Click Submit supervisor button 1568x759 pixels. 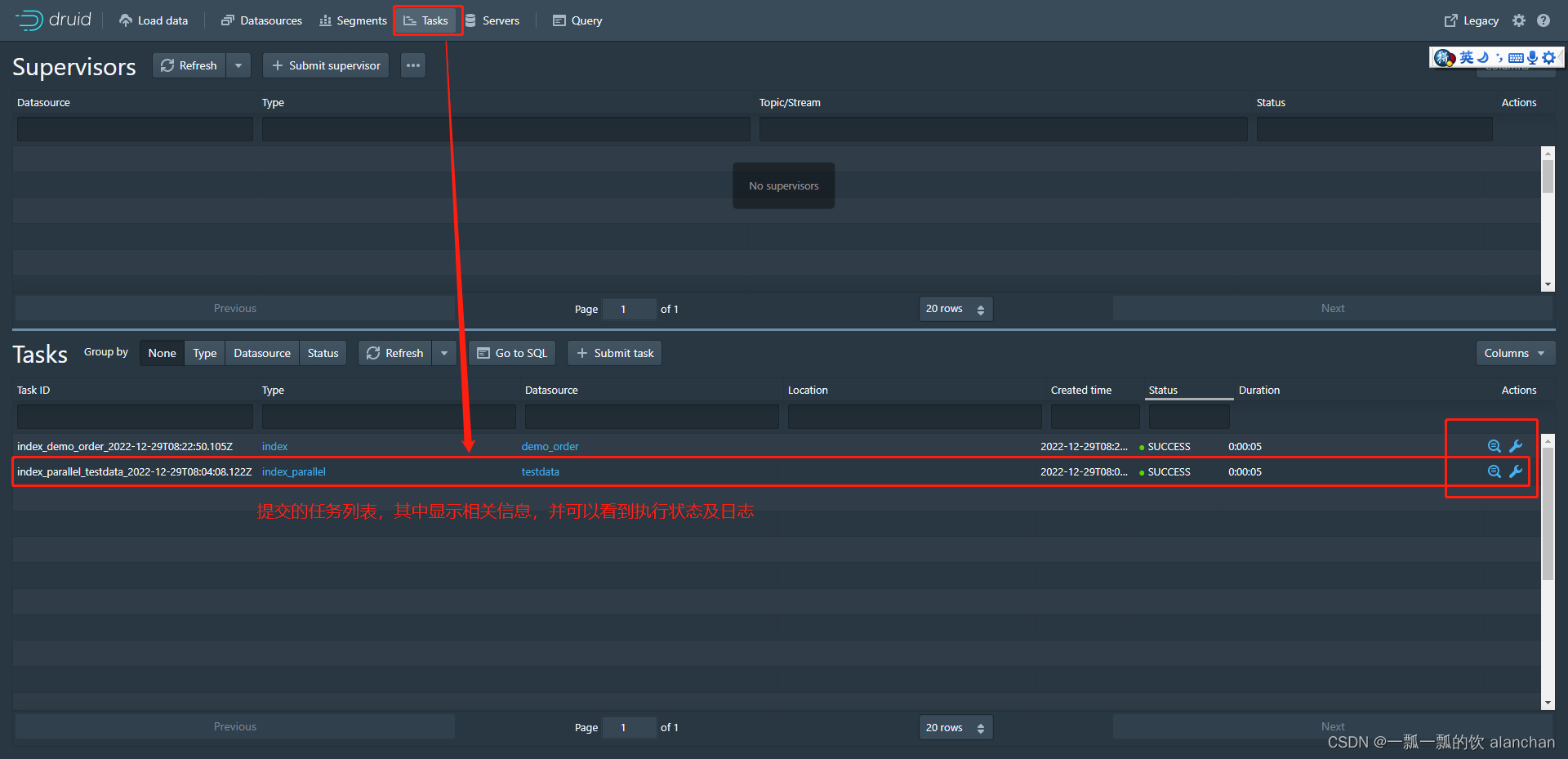point(326,65)
